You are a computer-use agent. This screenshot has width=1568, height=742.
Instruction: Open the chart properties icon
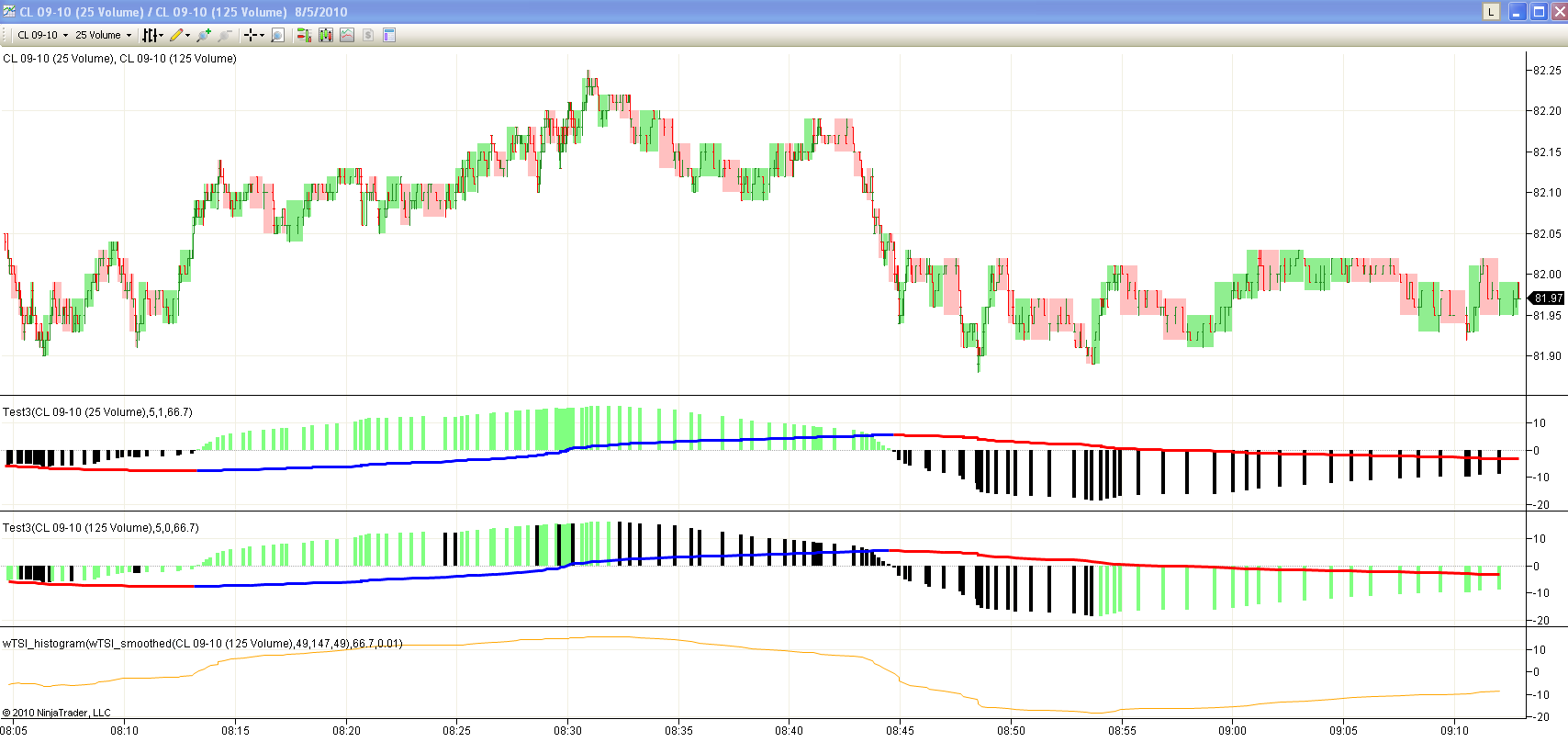click(x=389, y=35)
